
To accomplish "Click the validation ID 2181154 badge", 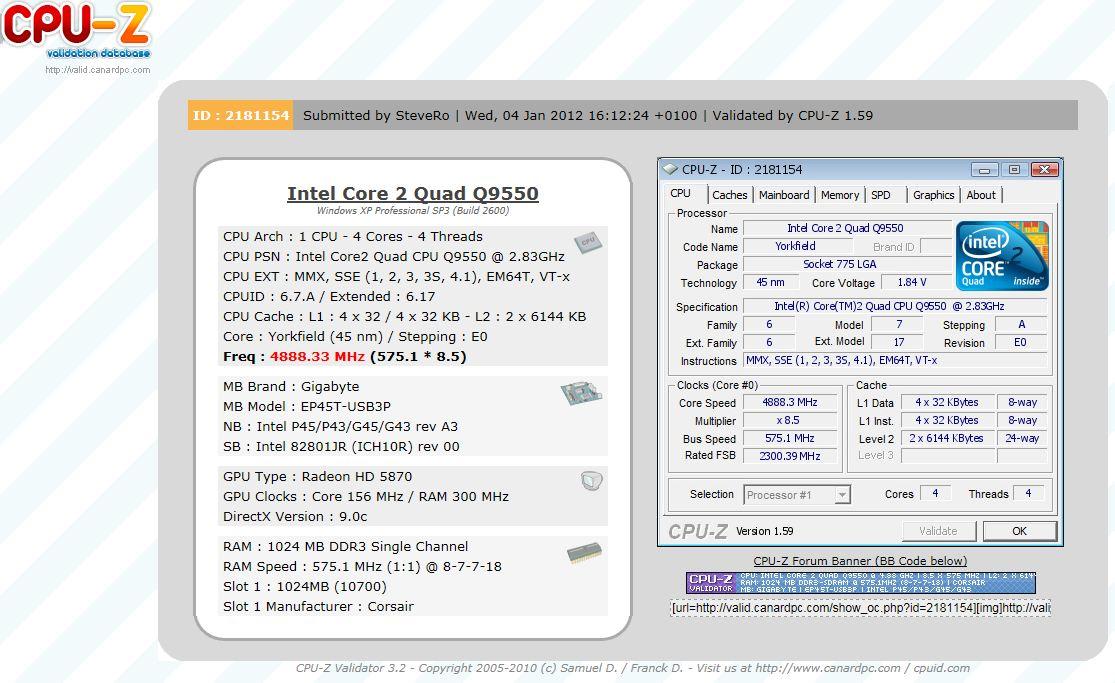I will point(240,115).
